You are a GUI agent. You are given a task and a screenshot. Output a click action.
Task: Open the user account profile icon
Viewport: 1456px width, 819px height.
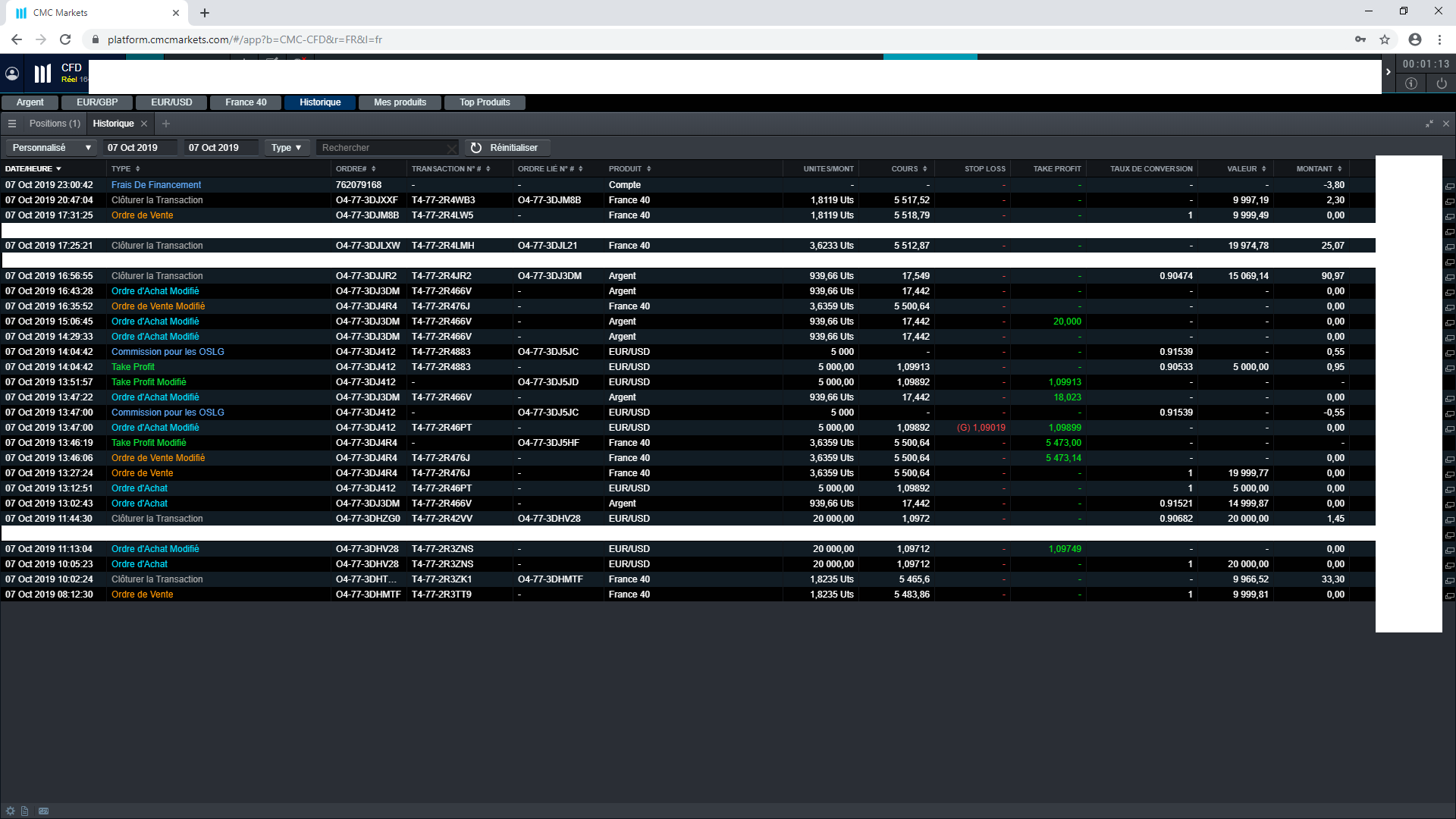(12, 74)
